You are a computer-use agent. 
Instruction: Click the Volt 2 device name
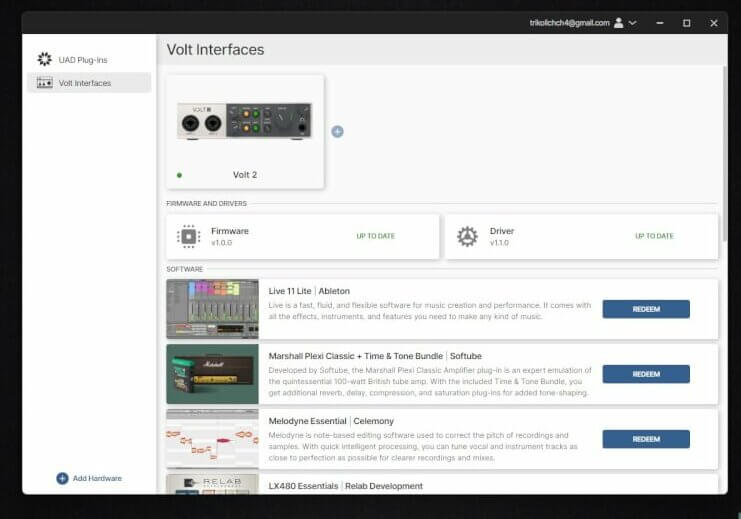(x=245, y=175)
